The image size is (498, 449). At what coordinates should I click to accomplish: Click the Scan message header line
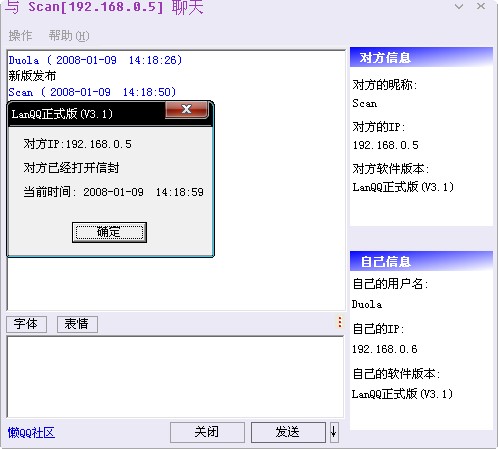point(92,92)
